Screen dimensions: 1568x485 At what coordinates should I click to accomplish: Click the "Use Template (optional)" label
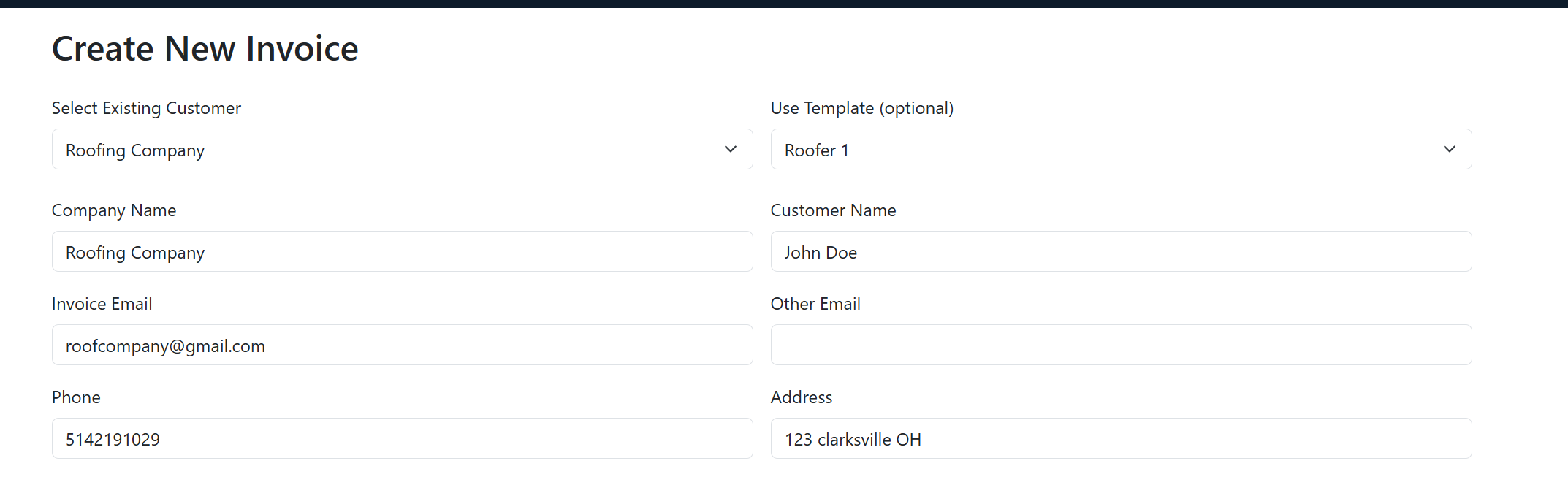point(862,108)
